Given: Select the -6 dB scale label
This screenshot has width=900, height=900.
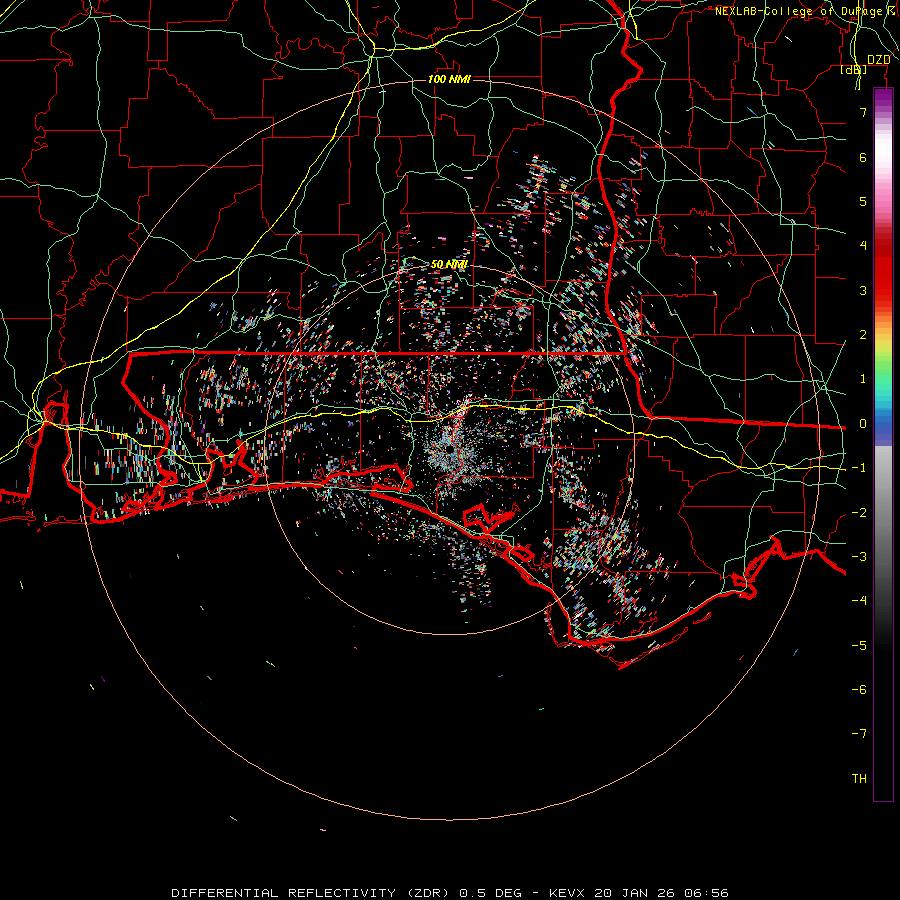Looking at the screenshot, I should (859, 689).
